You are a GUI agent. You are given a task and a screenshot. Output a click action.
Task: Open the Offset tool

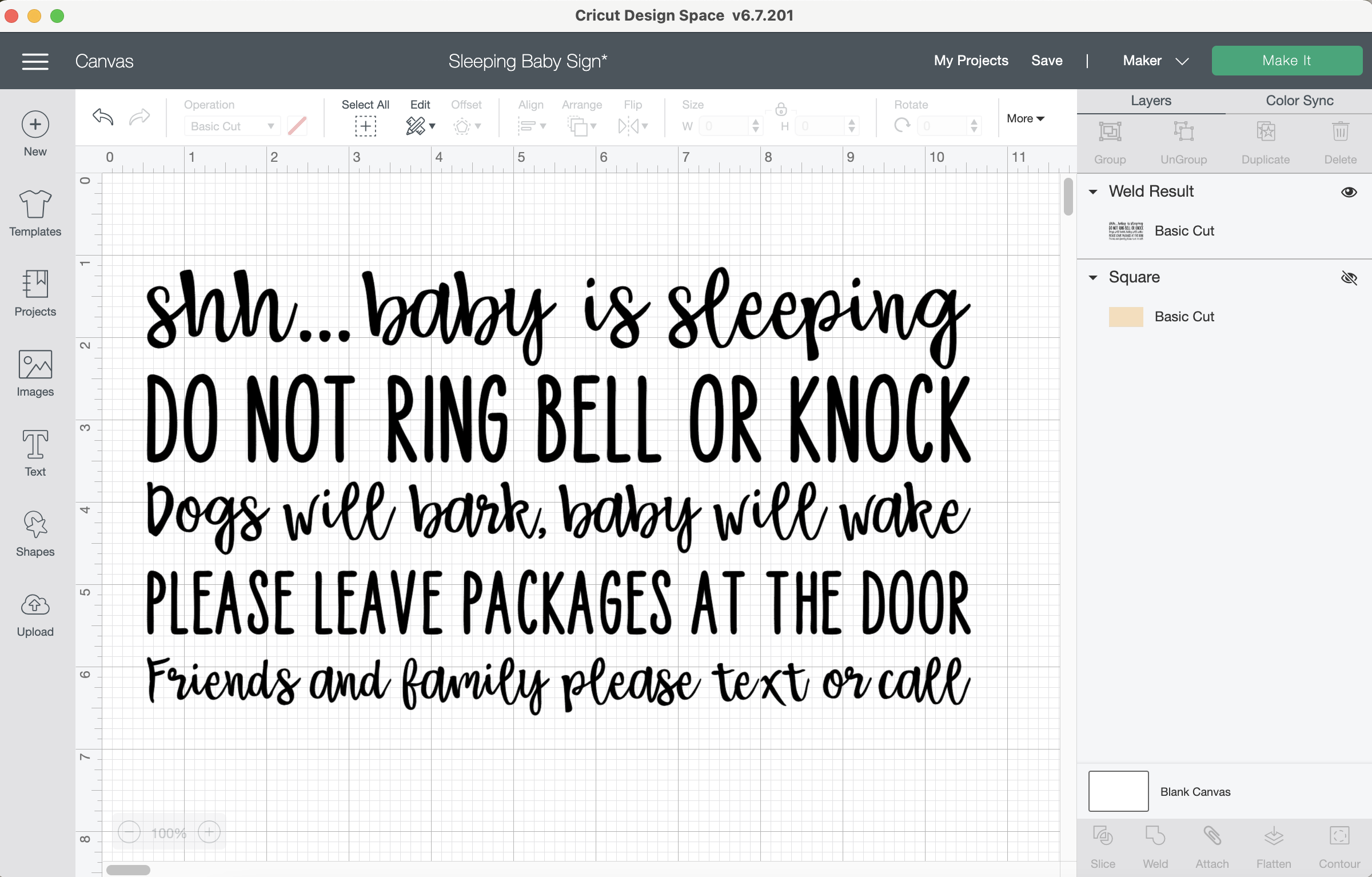(466, 126)
